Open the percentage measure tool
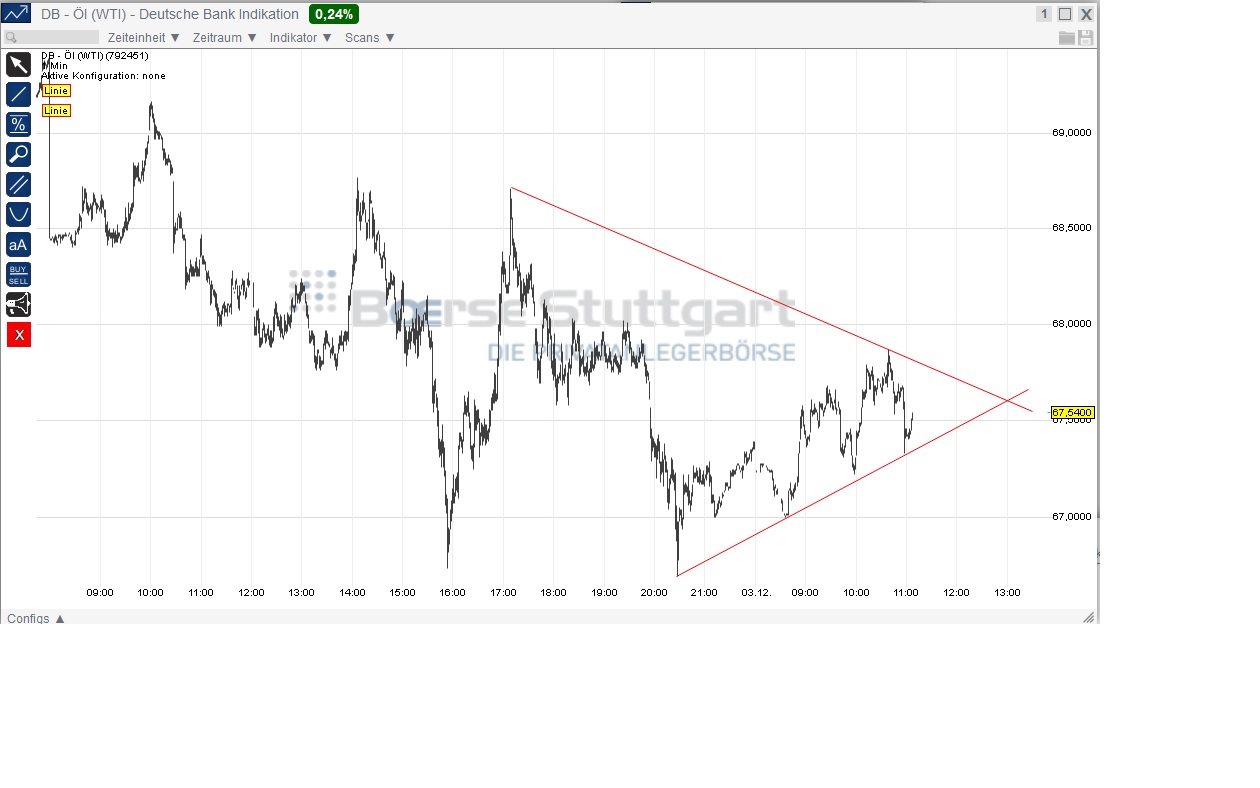Image resolution: width=1260 pixels, height=788 pixels. click(18, 124)
